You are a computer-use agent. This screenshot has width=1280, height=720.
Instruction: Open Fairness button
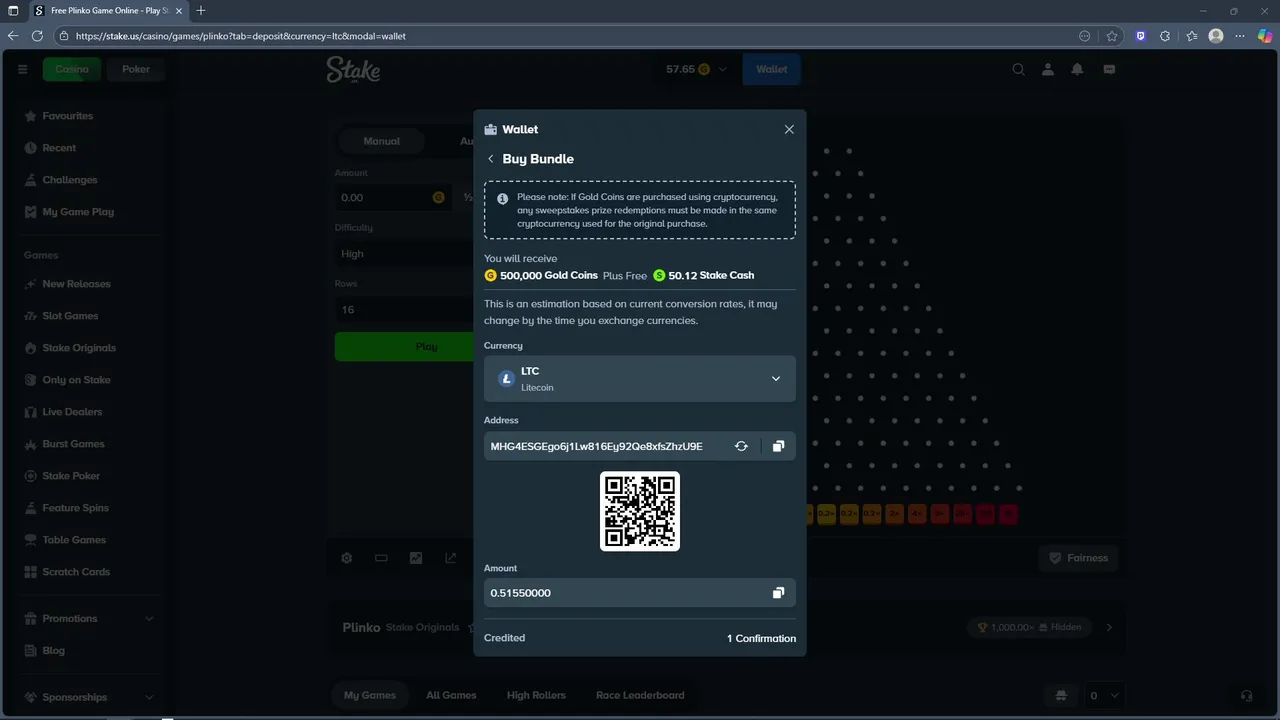click(1079, 558)
